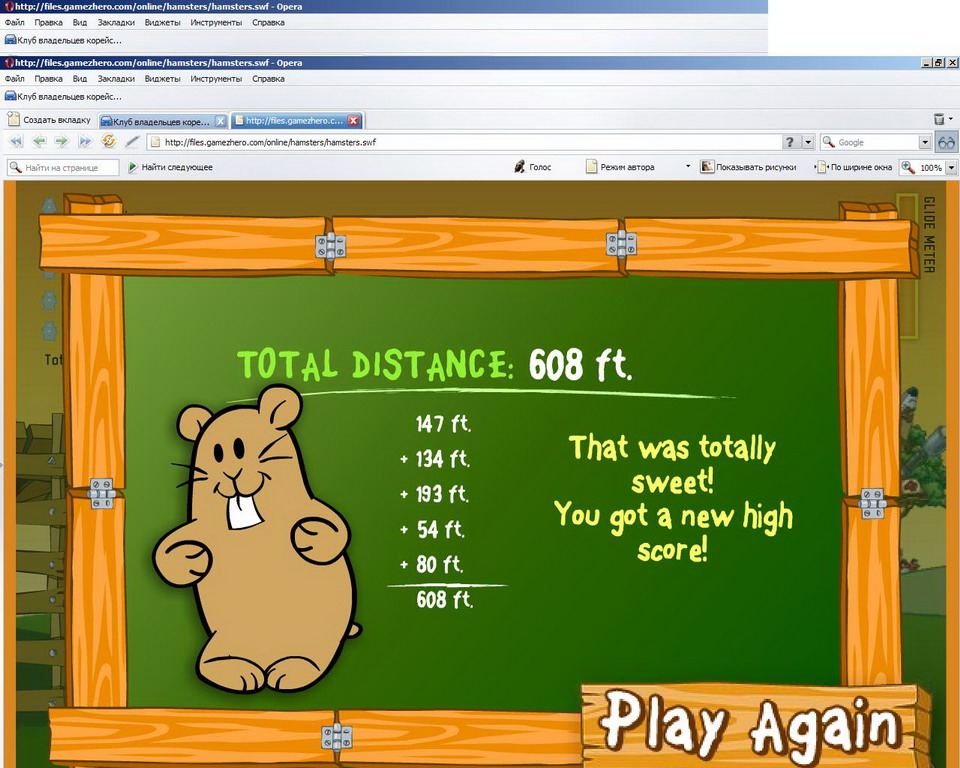Viewport: 960px width, 768px height.
Task: Open the closed tabs trash icon
Action: click(x=940, y=120)
